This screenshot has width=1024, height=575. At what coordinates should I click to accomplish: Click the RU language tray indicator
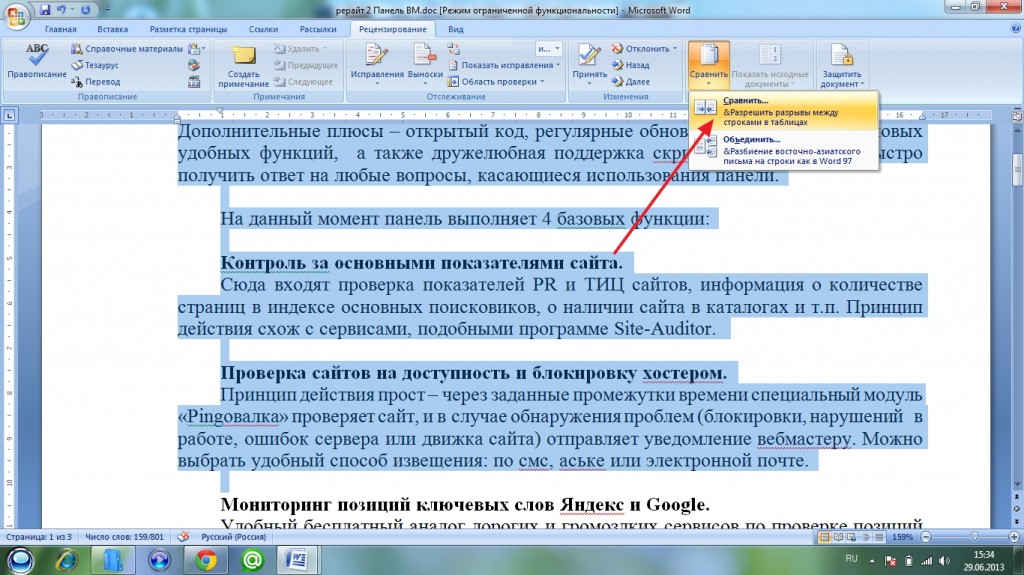point(851,559)
